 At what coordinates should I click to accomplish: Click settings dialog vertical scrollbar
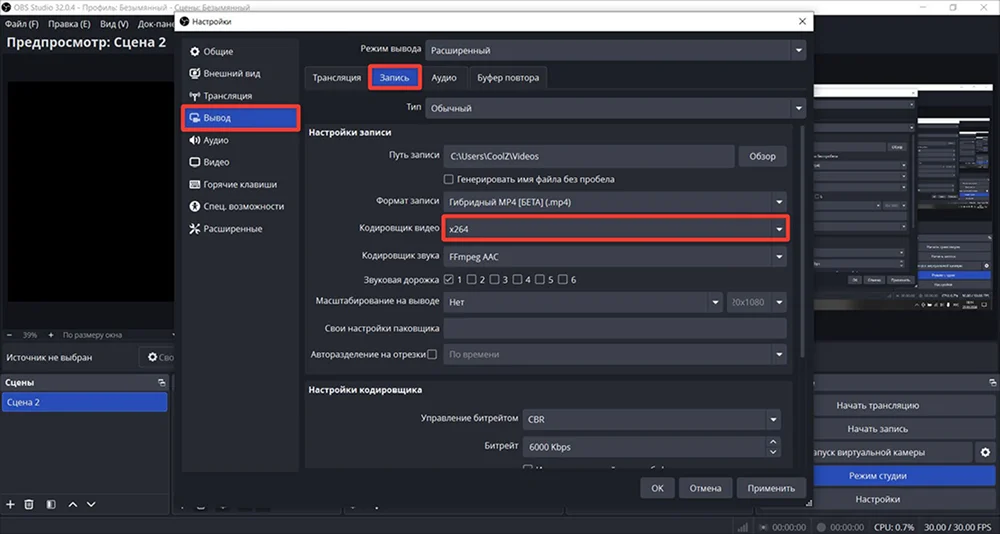pyautogui.click(x=802, y=242)
